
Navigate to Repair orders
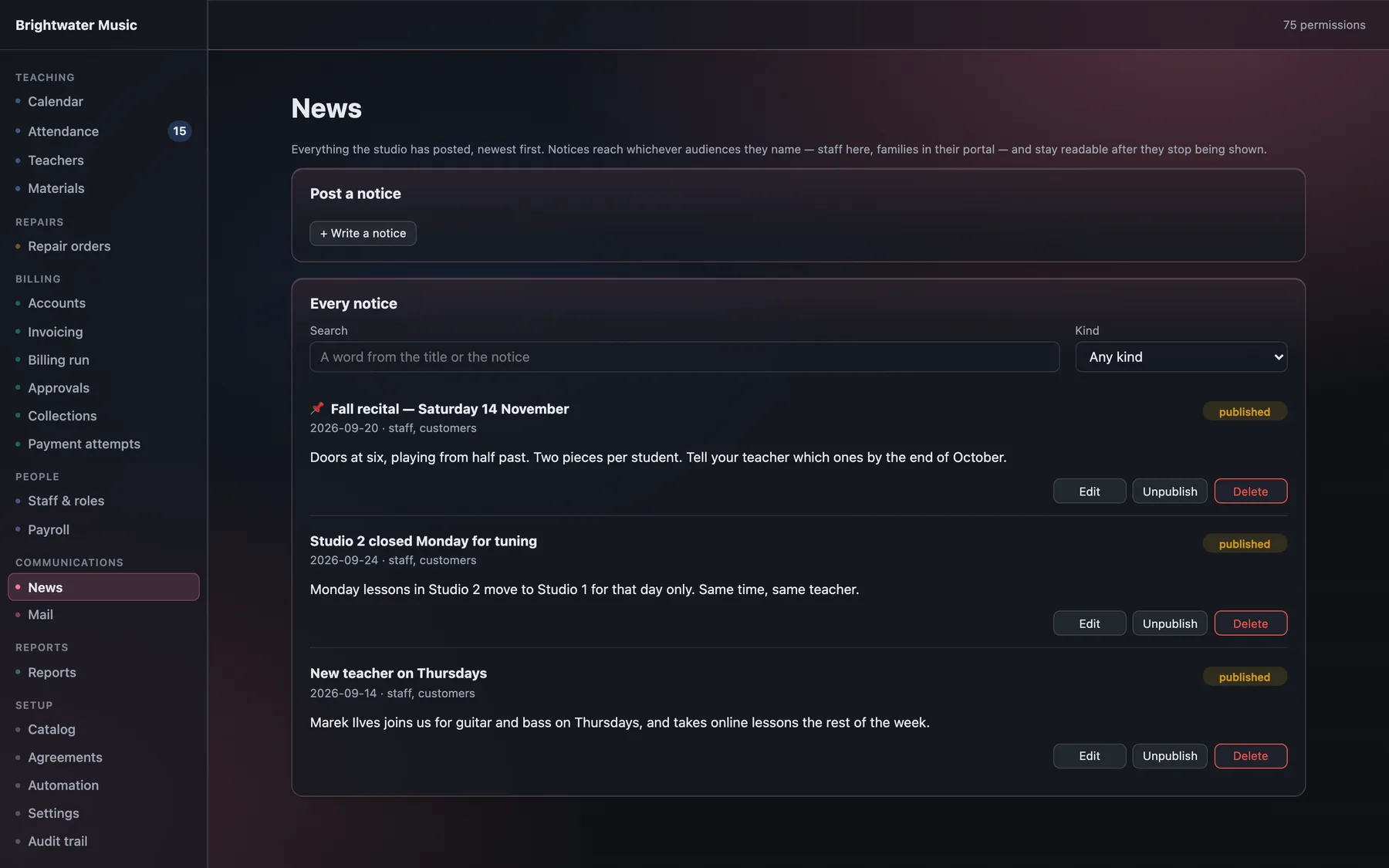[103, 246]
